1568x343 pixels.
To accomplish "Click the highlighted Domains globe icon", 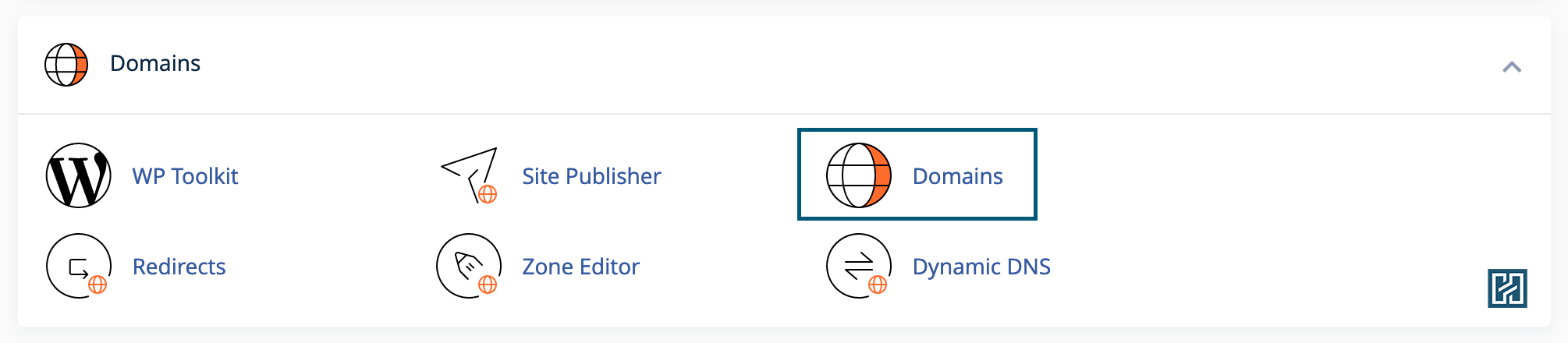I will coord(858,175).
